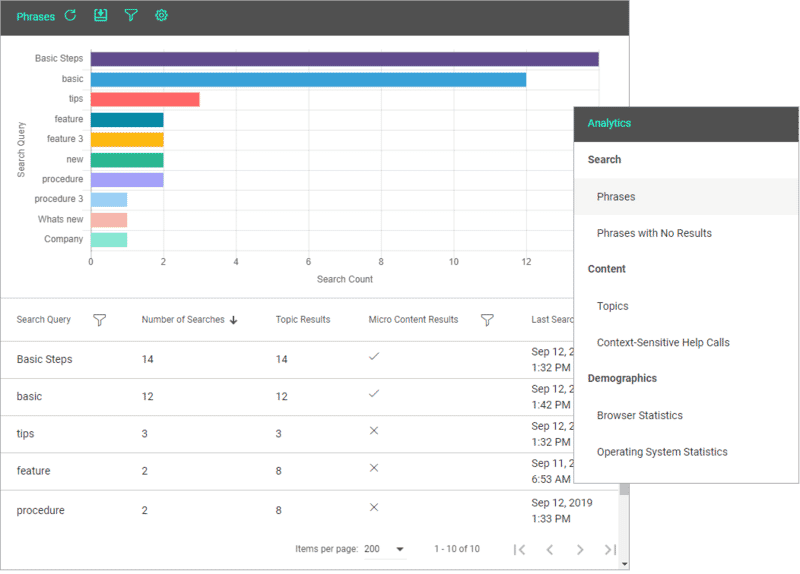
Task: Click the red tips bar in chart
Action: [145, 99]
